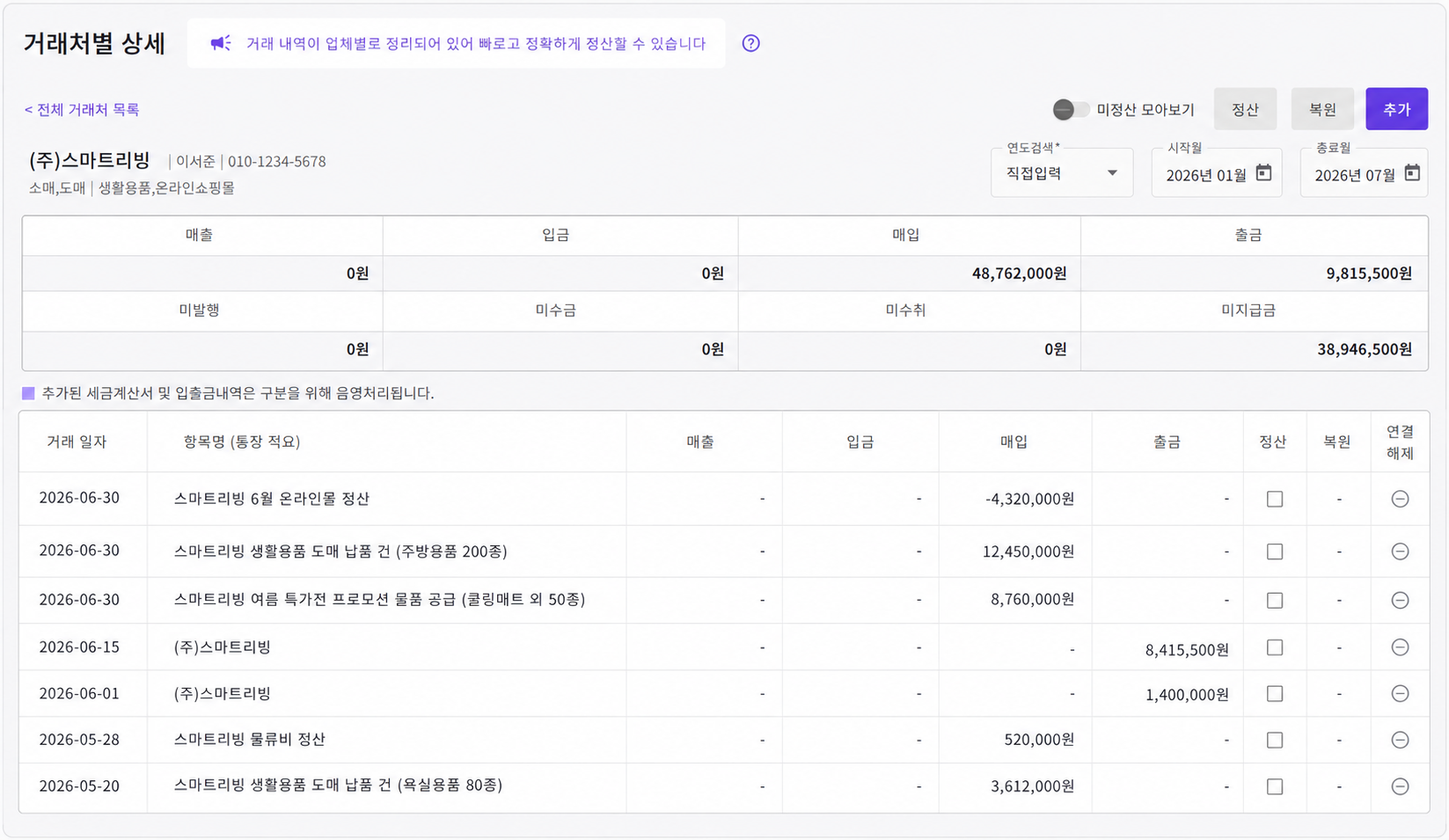This screenshot has height=840, width=1449.
Task: Click the 미수취 summary label
Action: pyautogui.click(x=905, y=310)
